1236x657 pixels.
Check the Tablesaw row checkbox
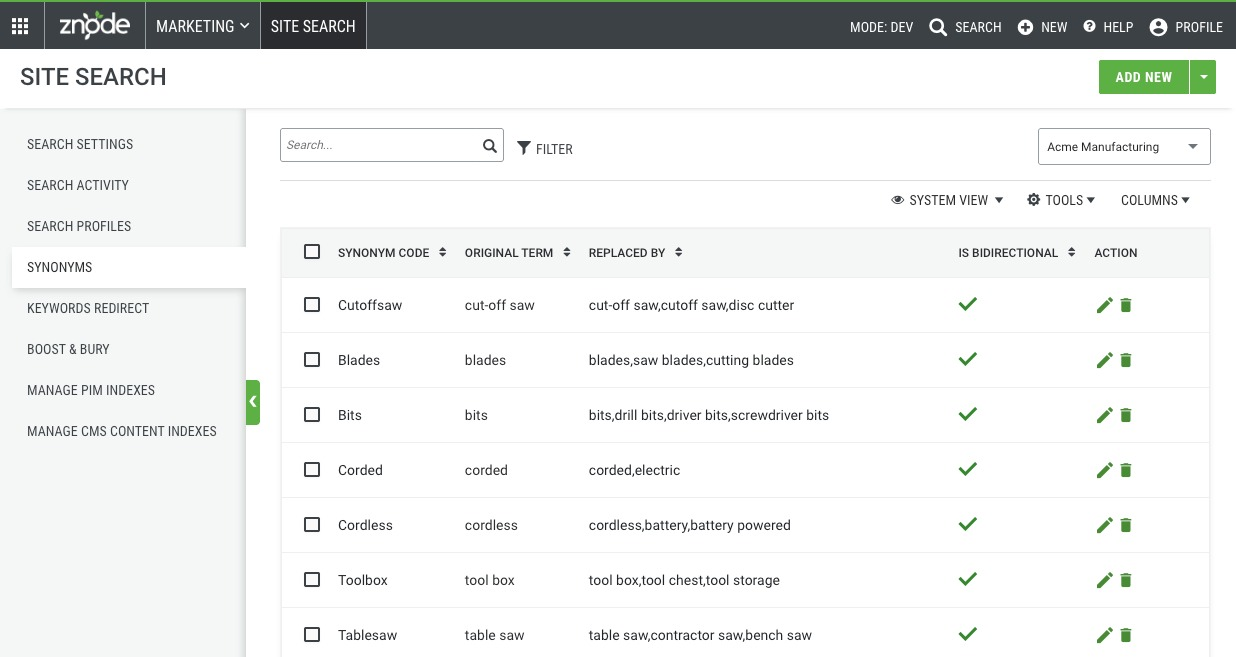tap(312, 635)
